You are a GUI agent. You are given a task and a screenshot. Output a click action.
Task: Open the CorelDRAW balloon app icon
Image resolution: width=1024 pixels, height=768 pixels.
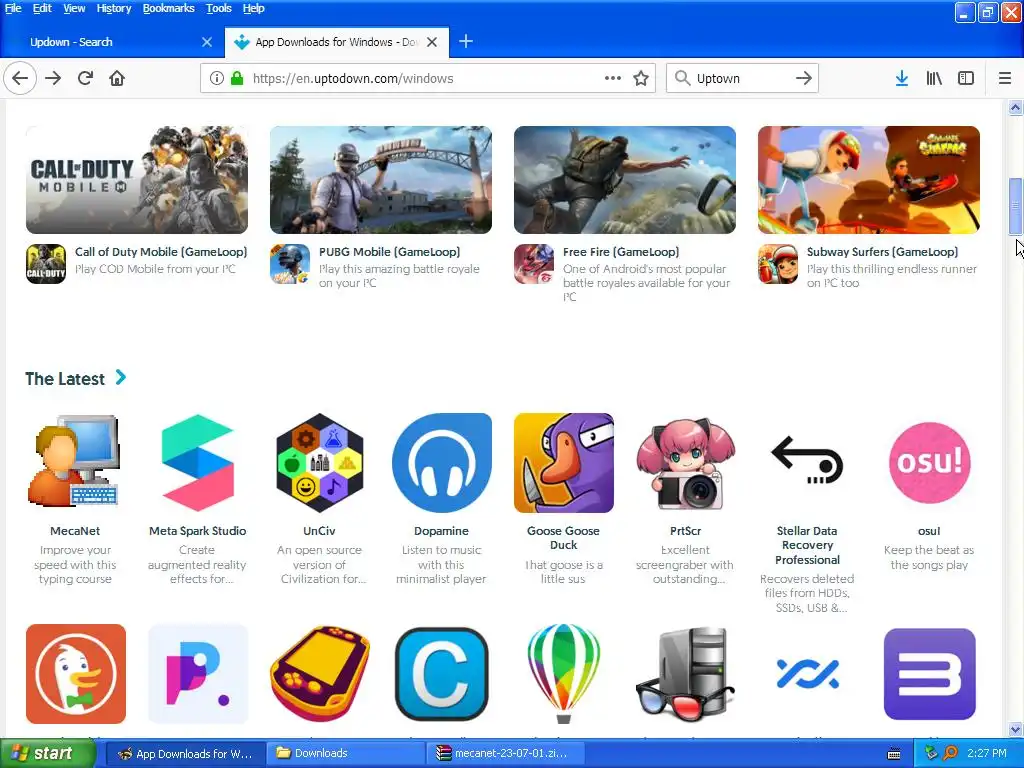point(564,673)
